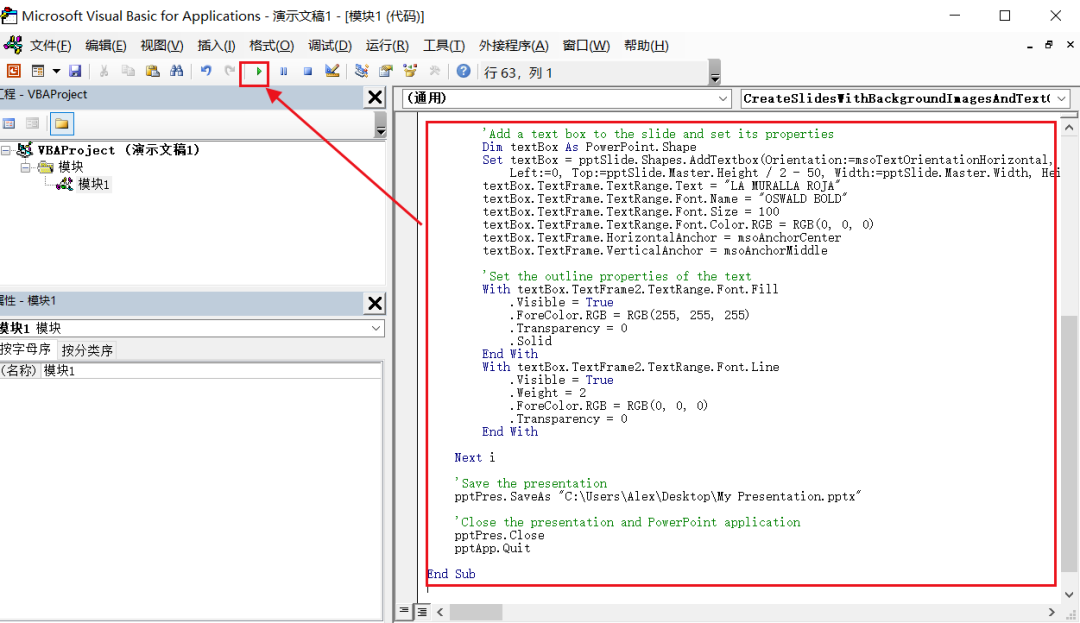Image resolution: width=1080 pixels, height=623 pixels.
Task: Click horizontal scrollbar left arrow
Action: [440, 612]
